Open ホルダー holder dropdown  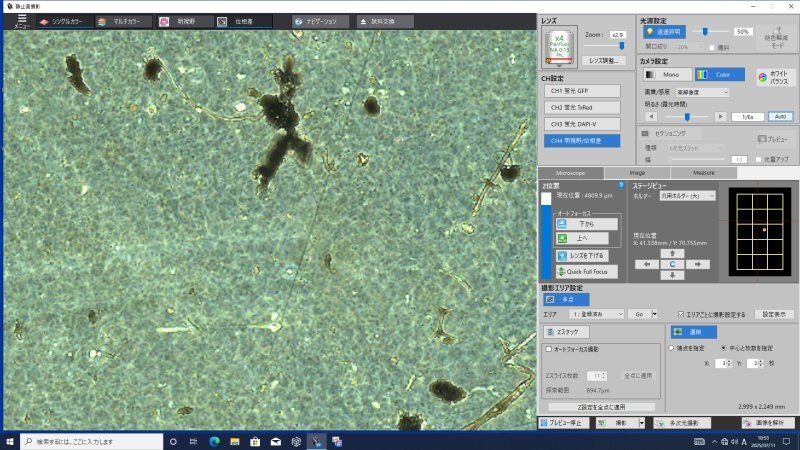click(687, 196)
